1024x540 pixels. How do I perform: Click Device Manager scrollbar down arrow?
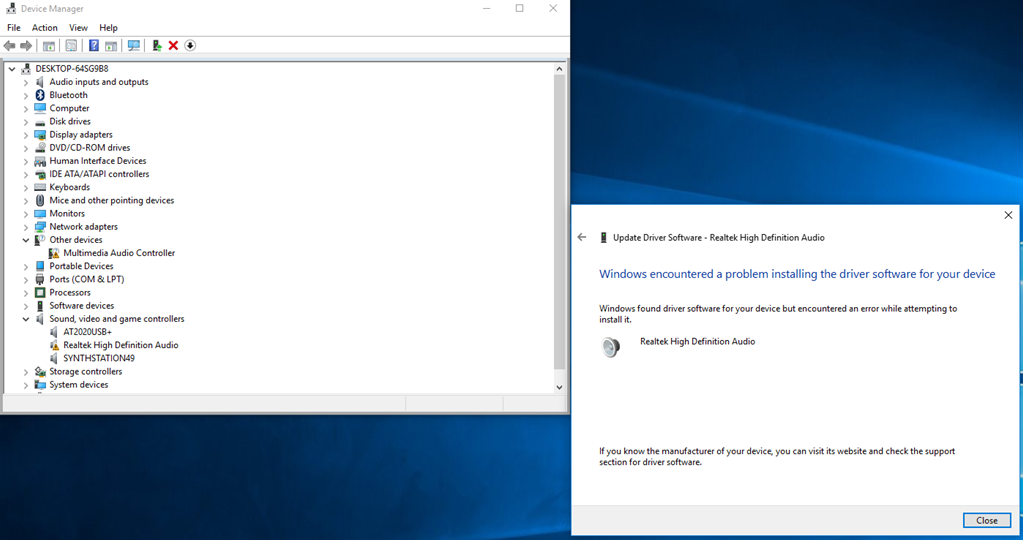[x=559, y=387]
